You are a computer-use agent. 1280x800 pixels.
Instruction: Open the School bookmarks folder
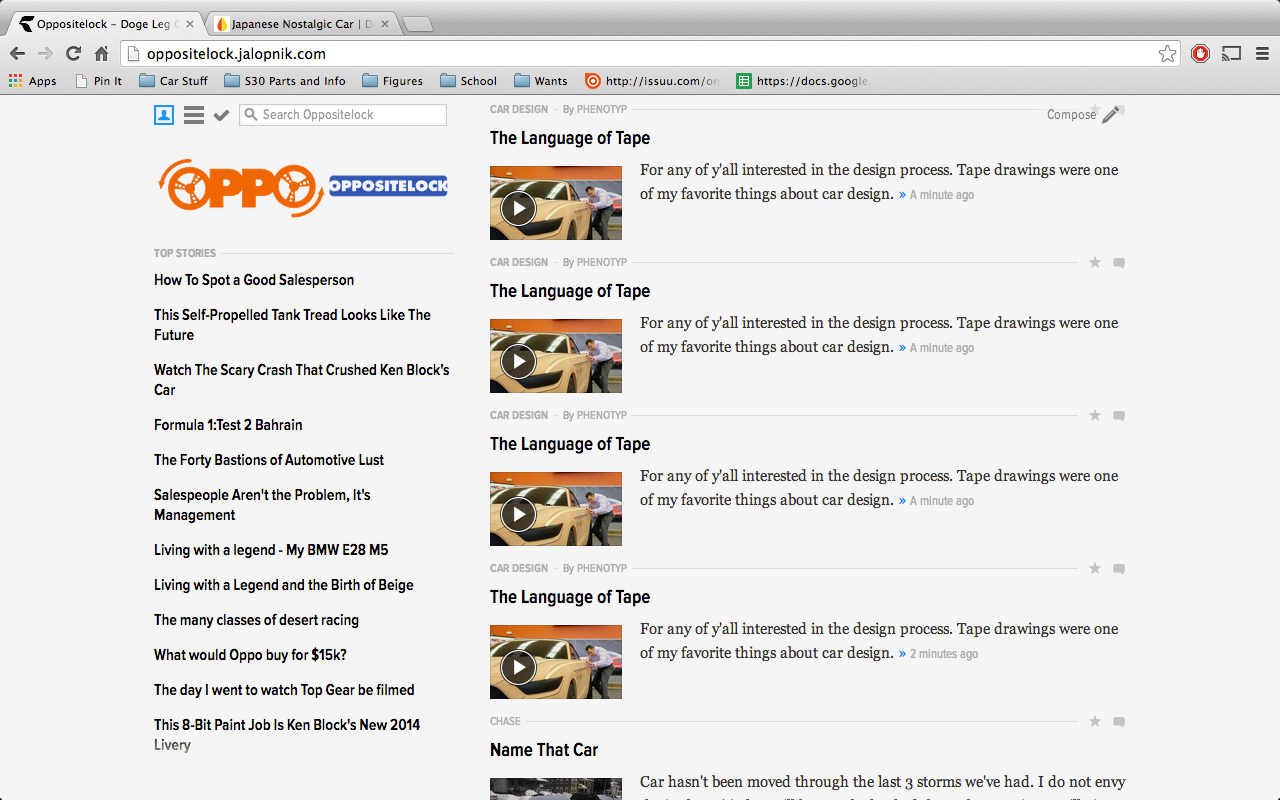click(x=468, y=81)
